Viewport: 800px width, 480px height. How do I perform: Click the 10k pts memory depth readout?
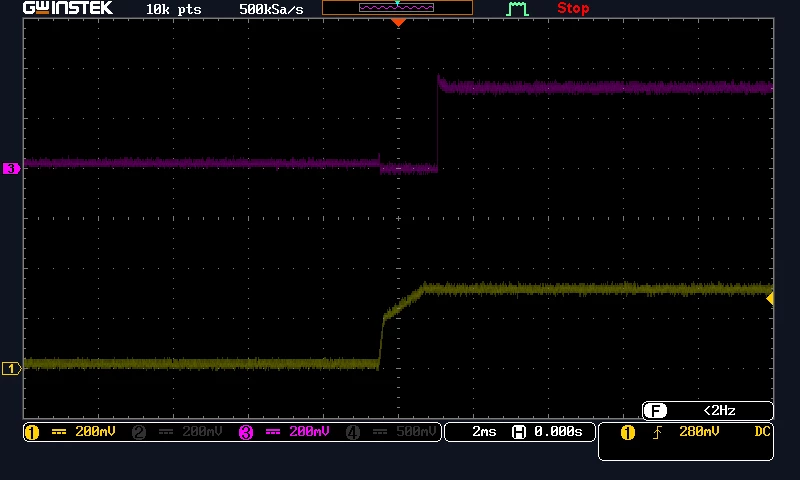(x=173, y=9)
